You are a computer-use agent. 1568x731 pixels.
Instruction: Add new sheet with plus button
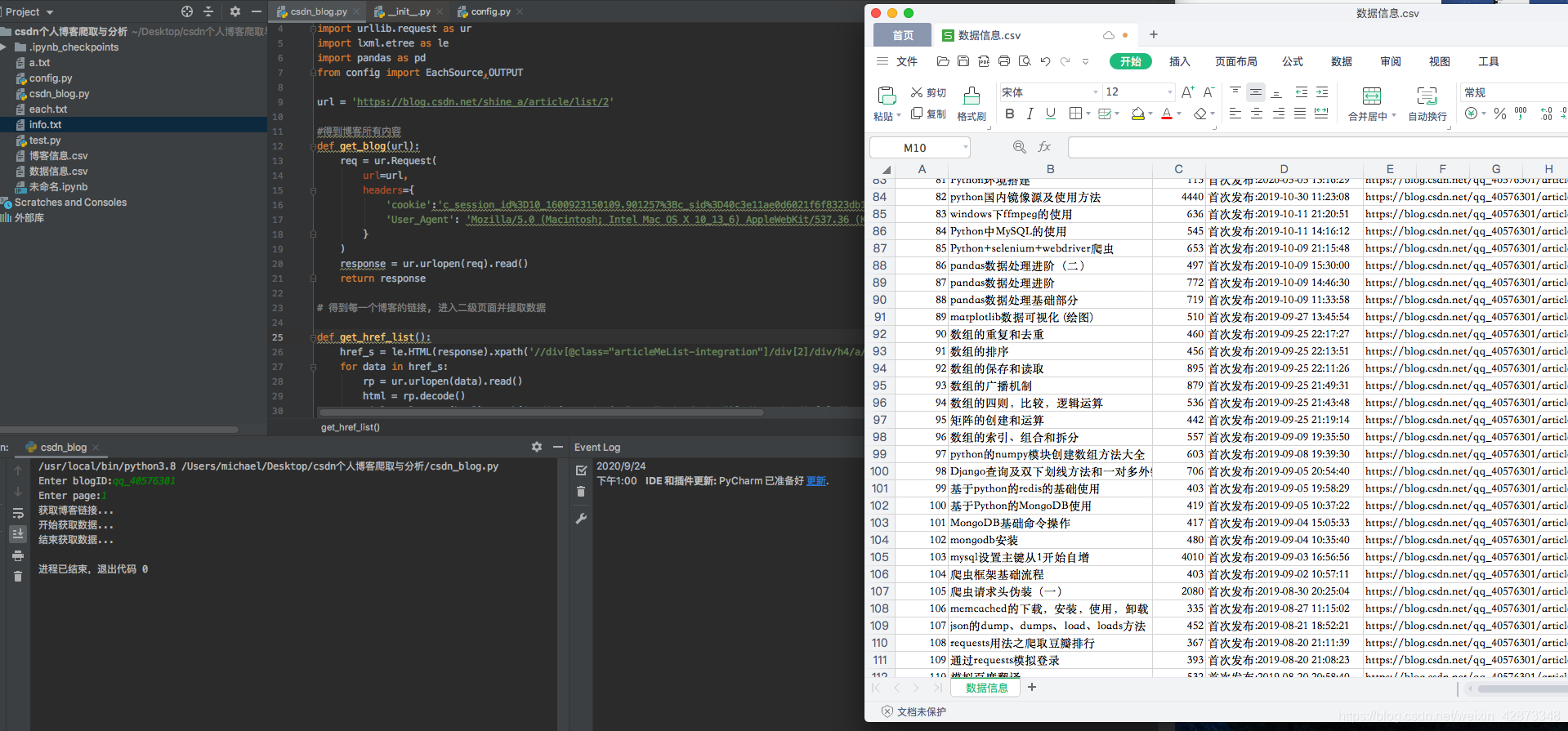[1032, 687]
